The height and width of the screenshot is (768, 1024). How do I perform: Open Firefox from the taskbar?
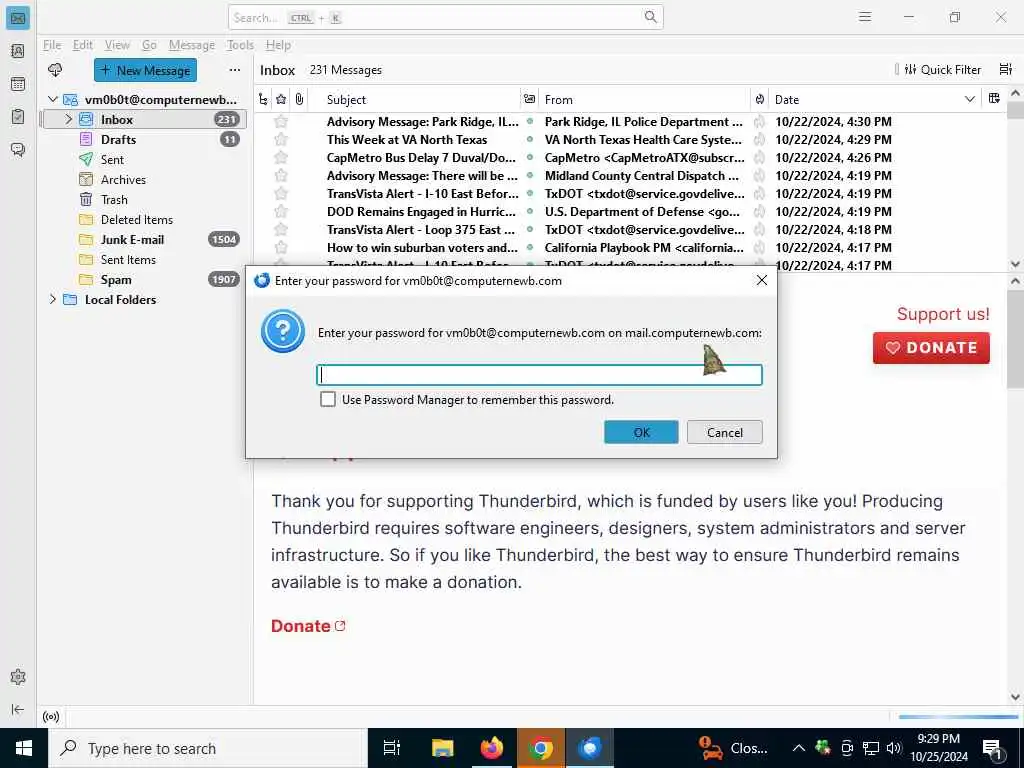pyautogui.click(x=491, y=748)
